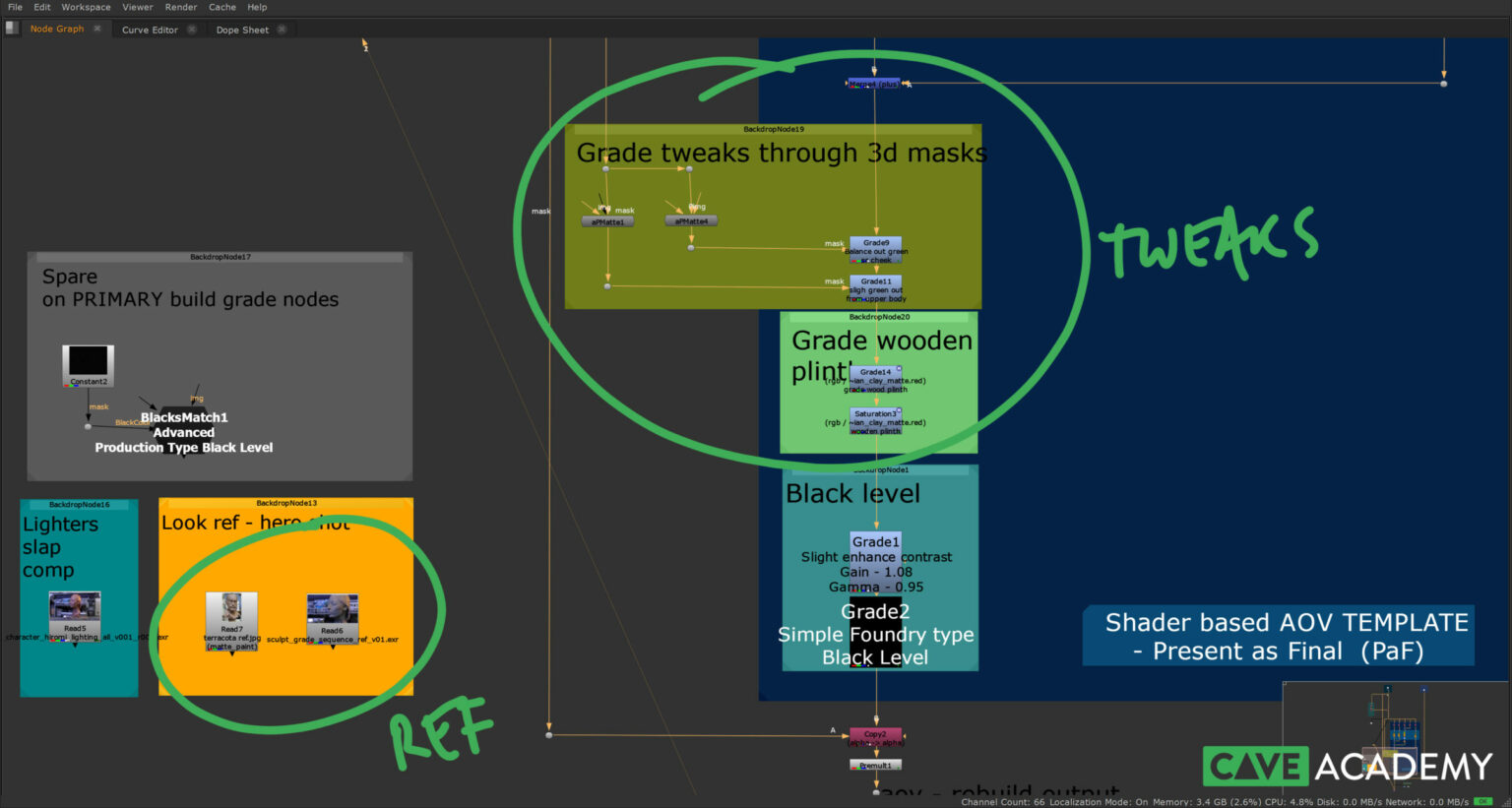Click the aPMatte1 node

[607, 222]
